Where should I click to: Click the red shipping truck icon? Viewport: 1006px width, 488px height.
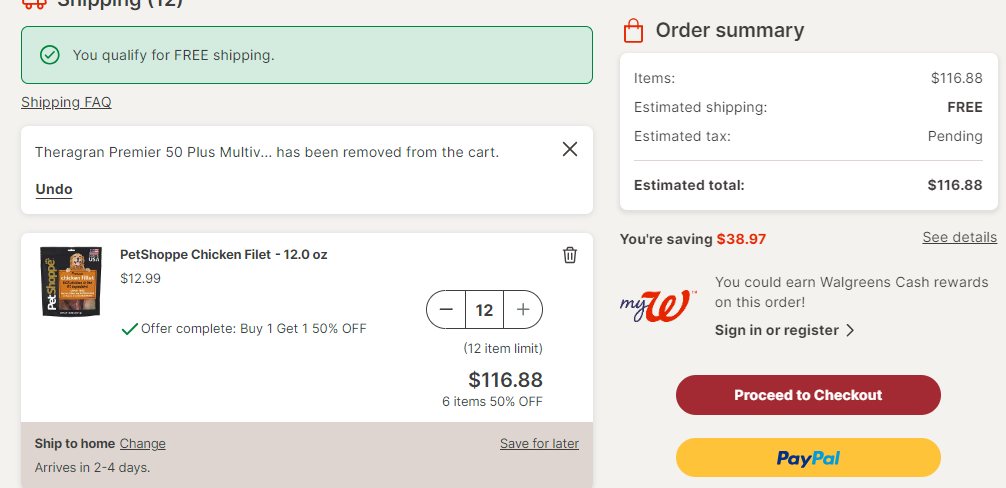pos(34,3)
